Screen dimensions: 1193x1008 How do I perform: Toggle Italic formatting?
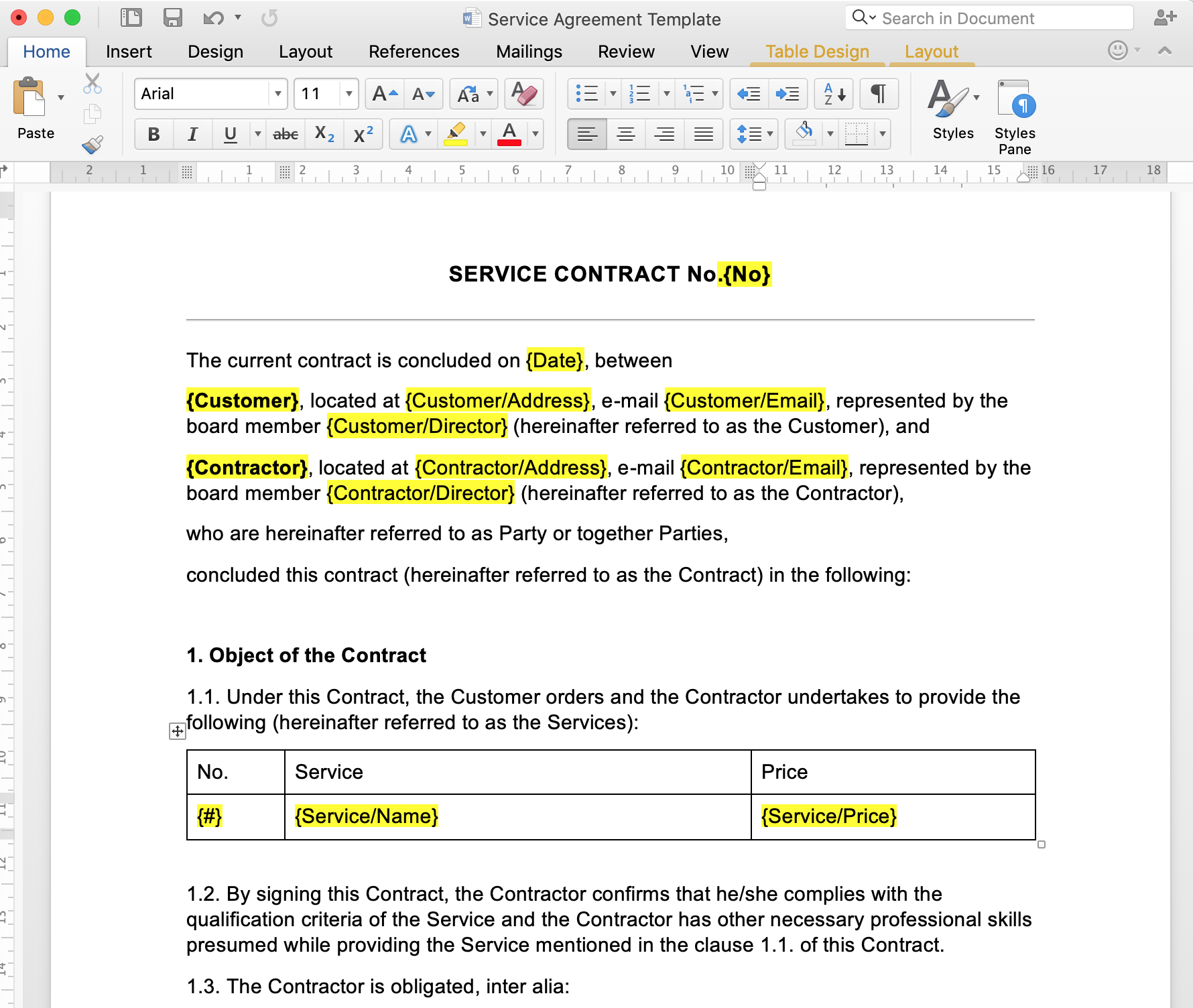[x=192, y=135]
